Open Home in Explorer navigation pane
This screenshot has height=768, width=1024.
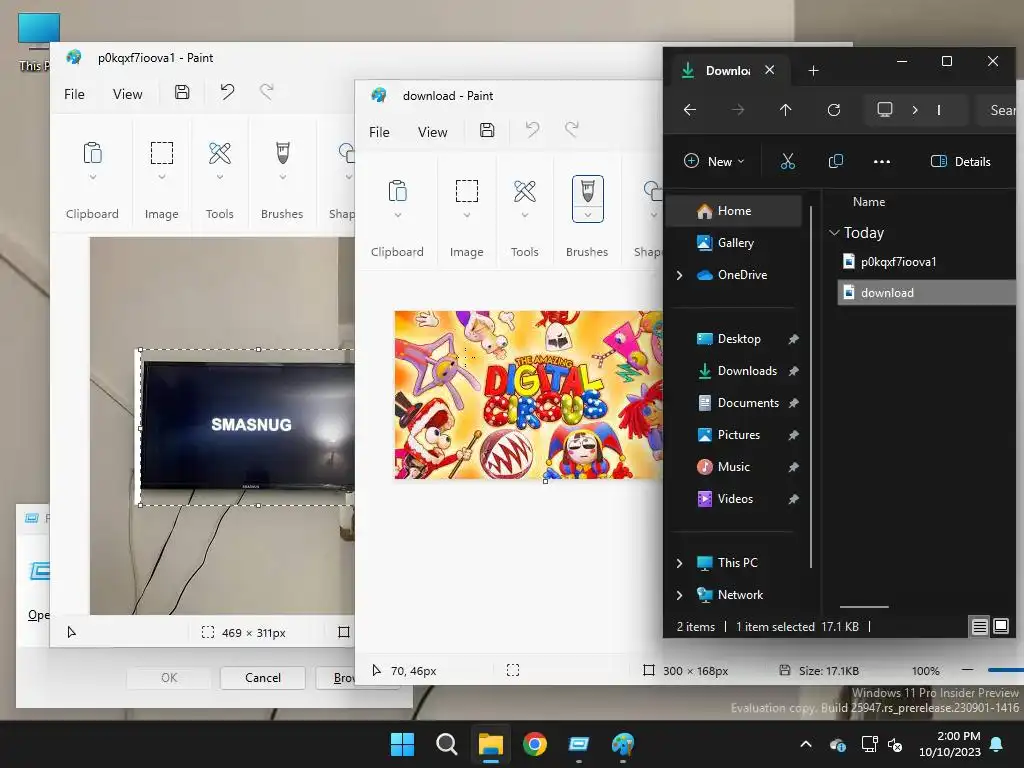(734, 211)
